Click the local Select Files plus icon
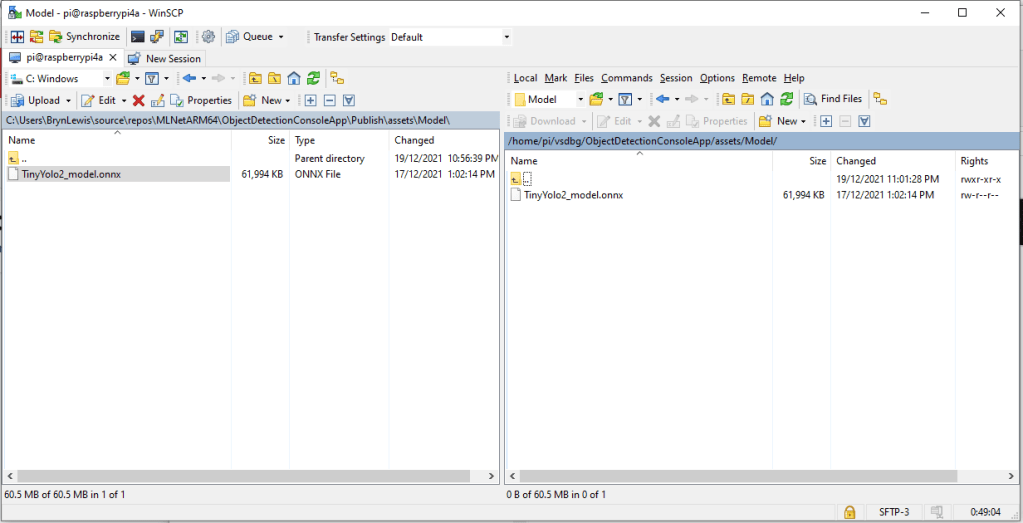The height and width of the screenshot is (523, 1023). coord(310,100)
